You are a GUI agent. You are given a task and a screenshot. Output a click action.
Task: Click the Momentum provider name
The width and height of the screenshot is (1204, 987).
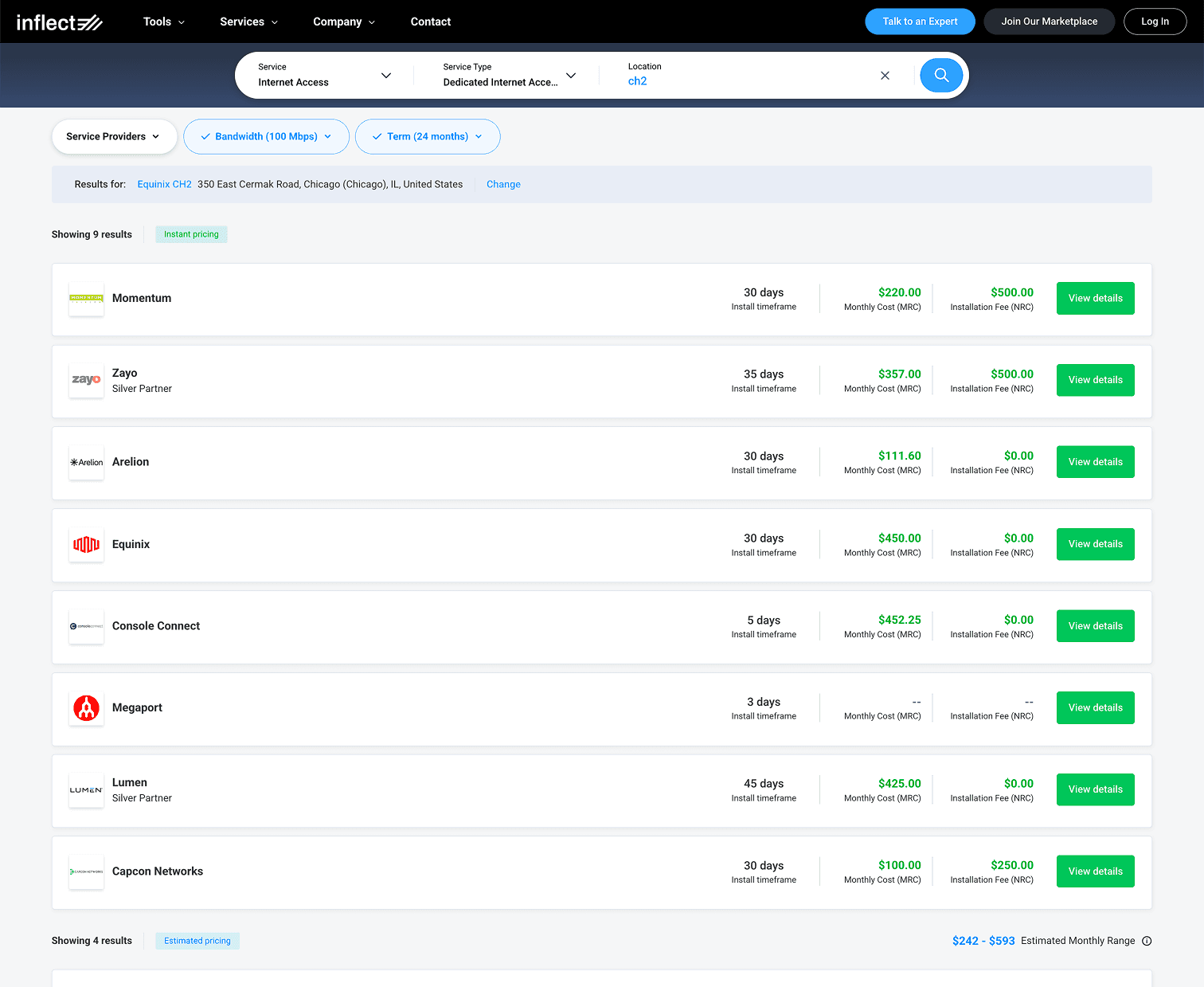pos(142,298)
